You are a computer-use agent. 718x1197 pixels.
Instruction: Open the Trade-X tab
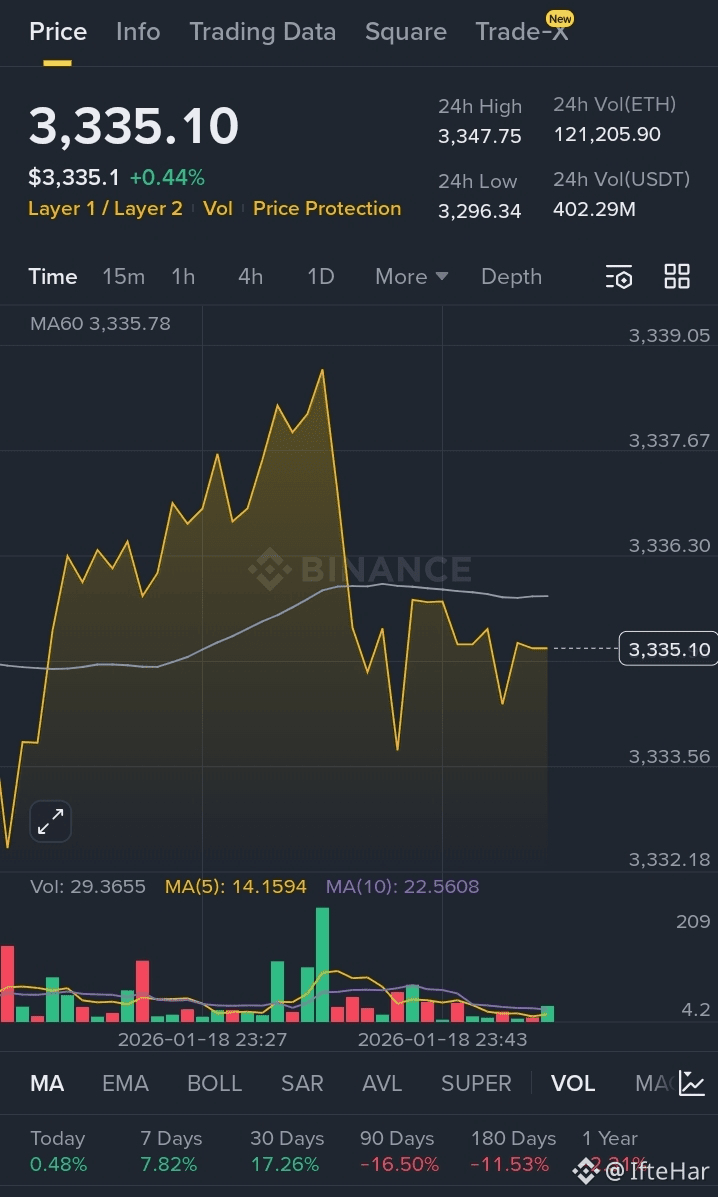point(522,31)
